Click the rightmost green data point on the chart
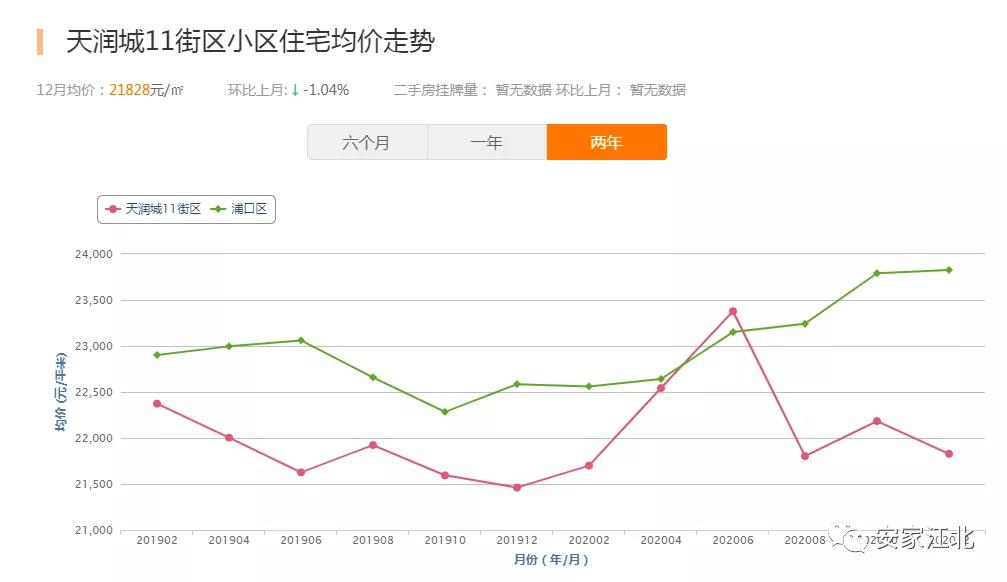 point(948,269)
